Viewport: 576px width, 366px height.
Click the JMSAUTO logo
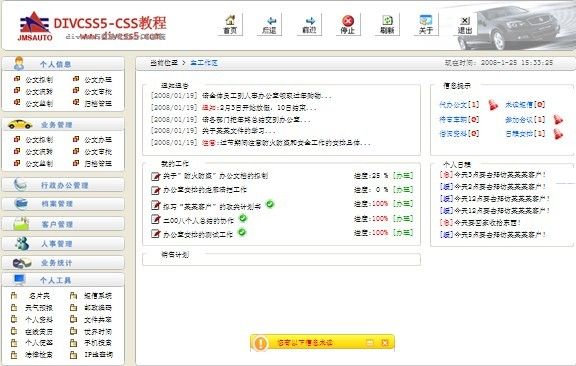click(x=35, y=26)
